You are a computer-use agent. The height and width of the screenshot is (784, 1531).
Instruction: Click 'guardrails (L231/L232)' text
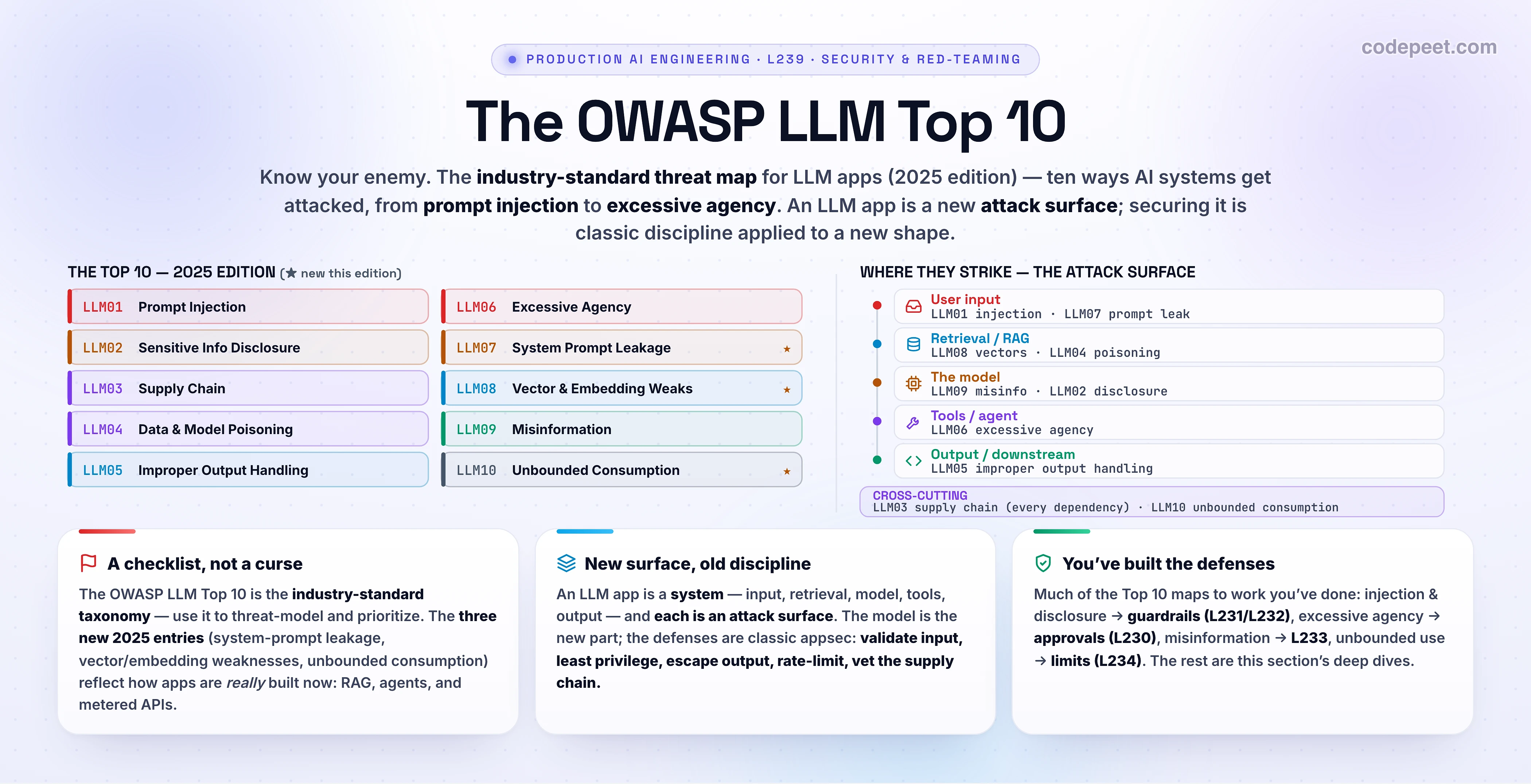tap(1209, 616)
